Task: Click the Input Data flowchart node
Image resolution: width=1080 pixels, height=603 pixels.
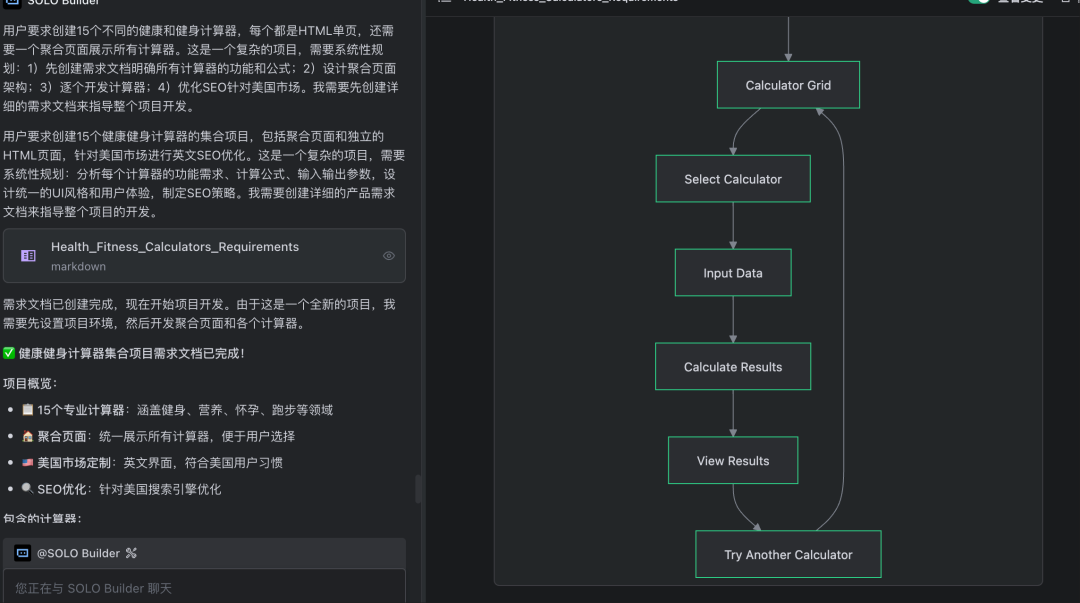Action: point(732,273)
